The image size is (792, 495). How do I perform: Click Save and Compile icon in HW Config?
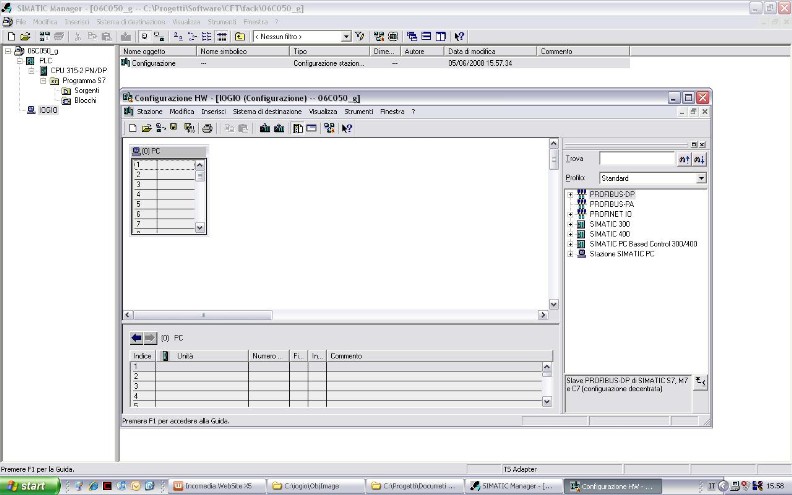click(189, 128)
